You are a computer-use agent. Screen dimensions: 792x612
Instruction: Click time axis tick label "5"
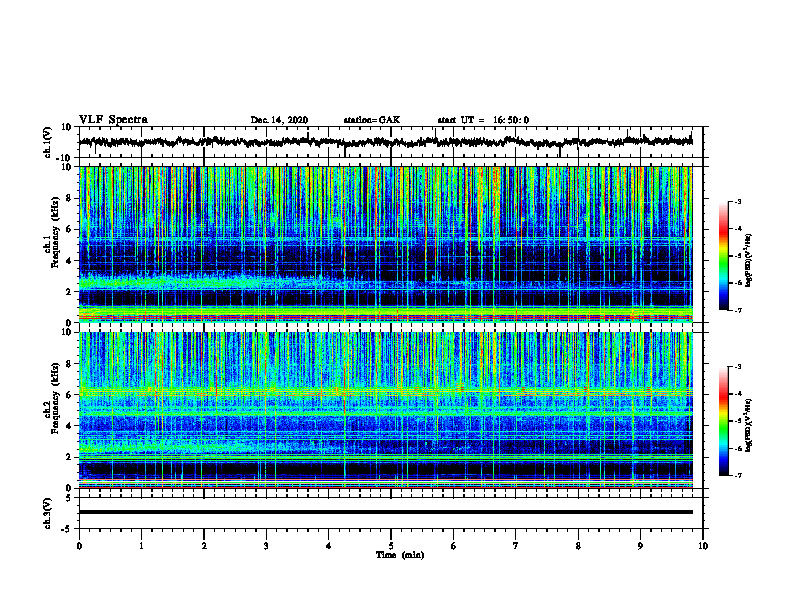391,546
